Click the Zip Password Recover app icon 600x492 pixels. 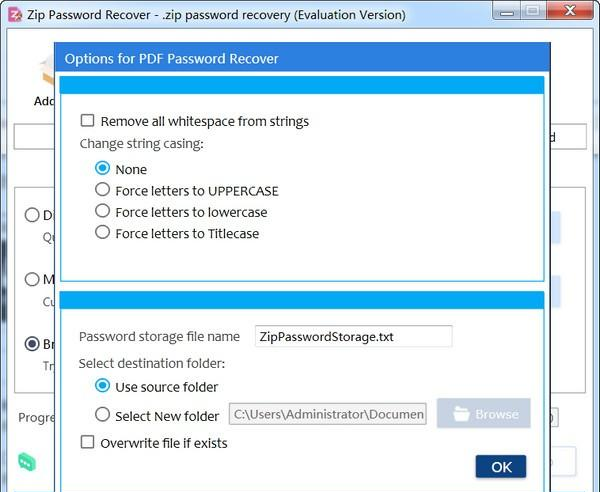(x=14, y=15)
